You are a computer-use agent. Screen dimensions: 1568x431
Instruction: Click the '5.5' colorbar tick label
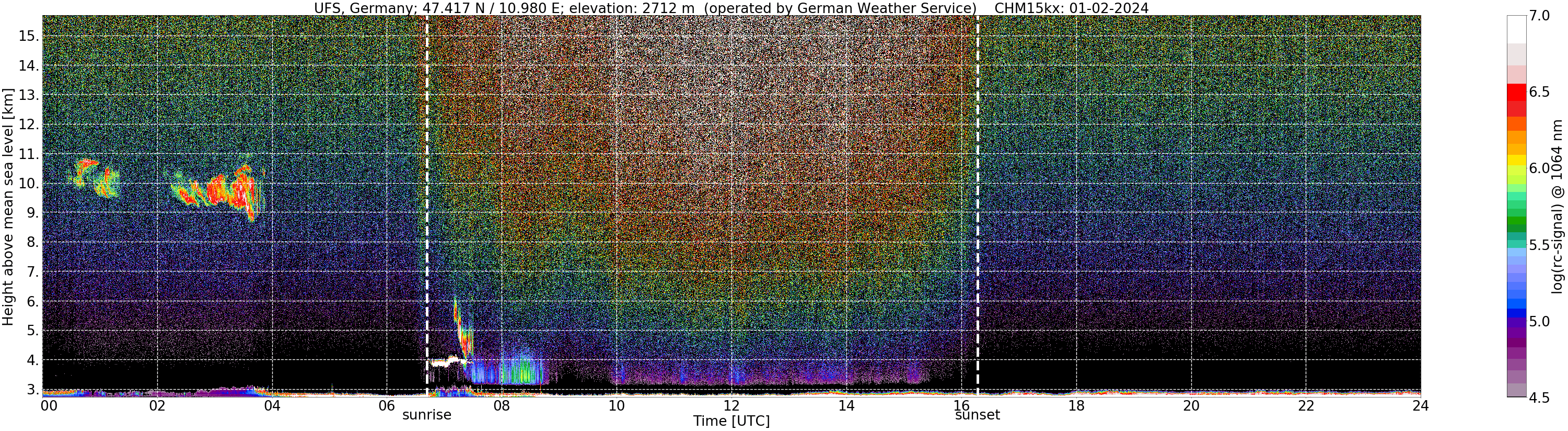[1539, 245]
